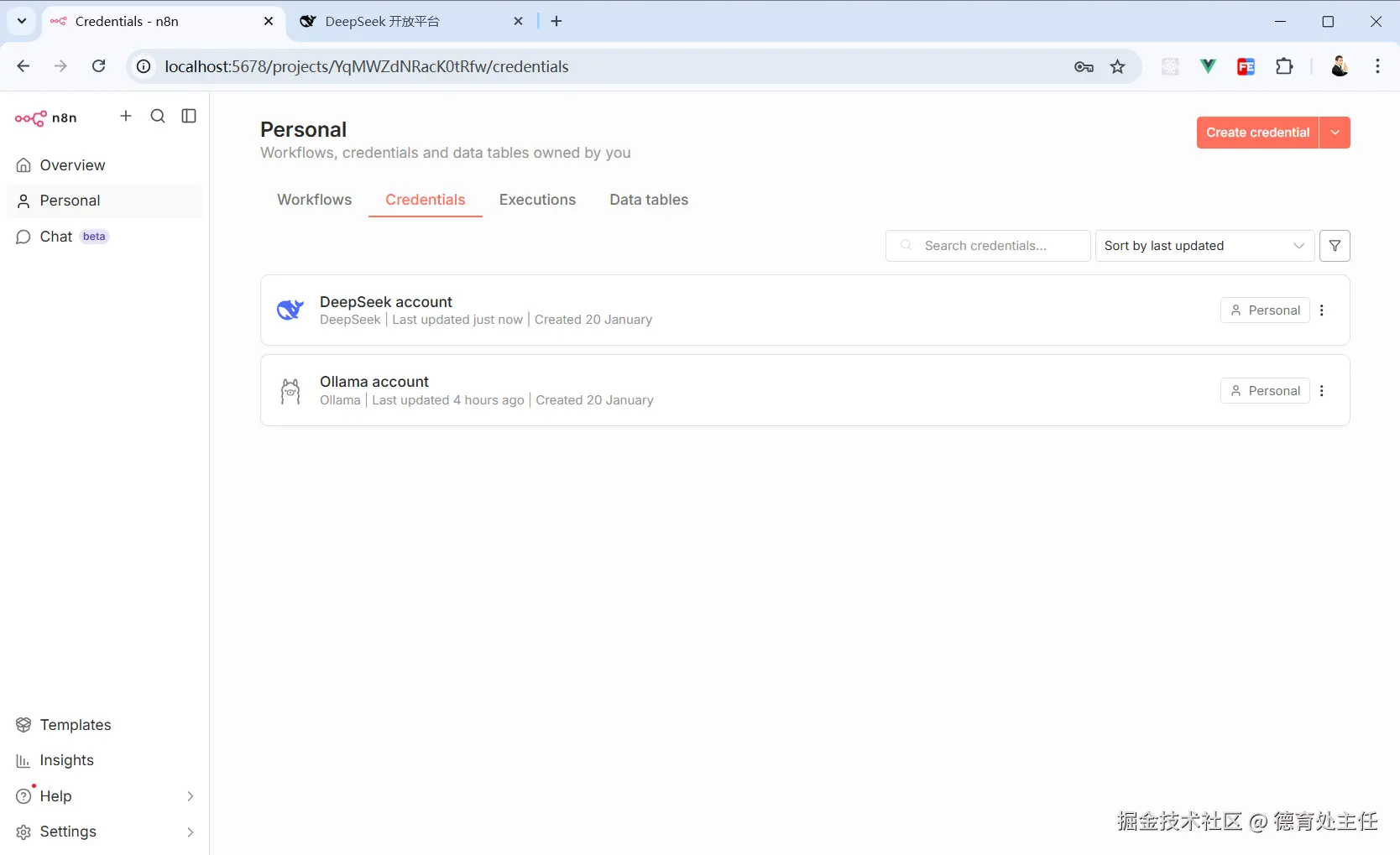This screenshot has height=855, width=1400.
Task: Click the n8n logo in sidebar
Action: (46, 117)
